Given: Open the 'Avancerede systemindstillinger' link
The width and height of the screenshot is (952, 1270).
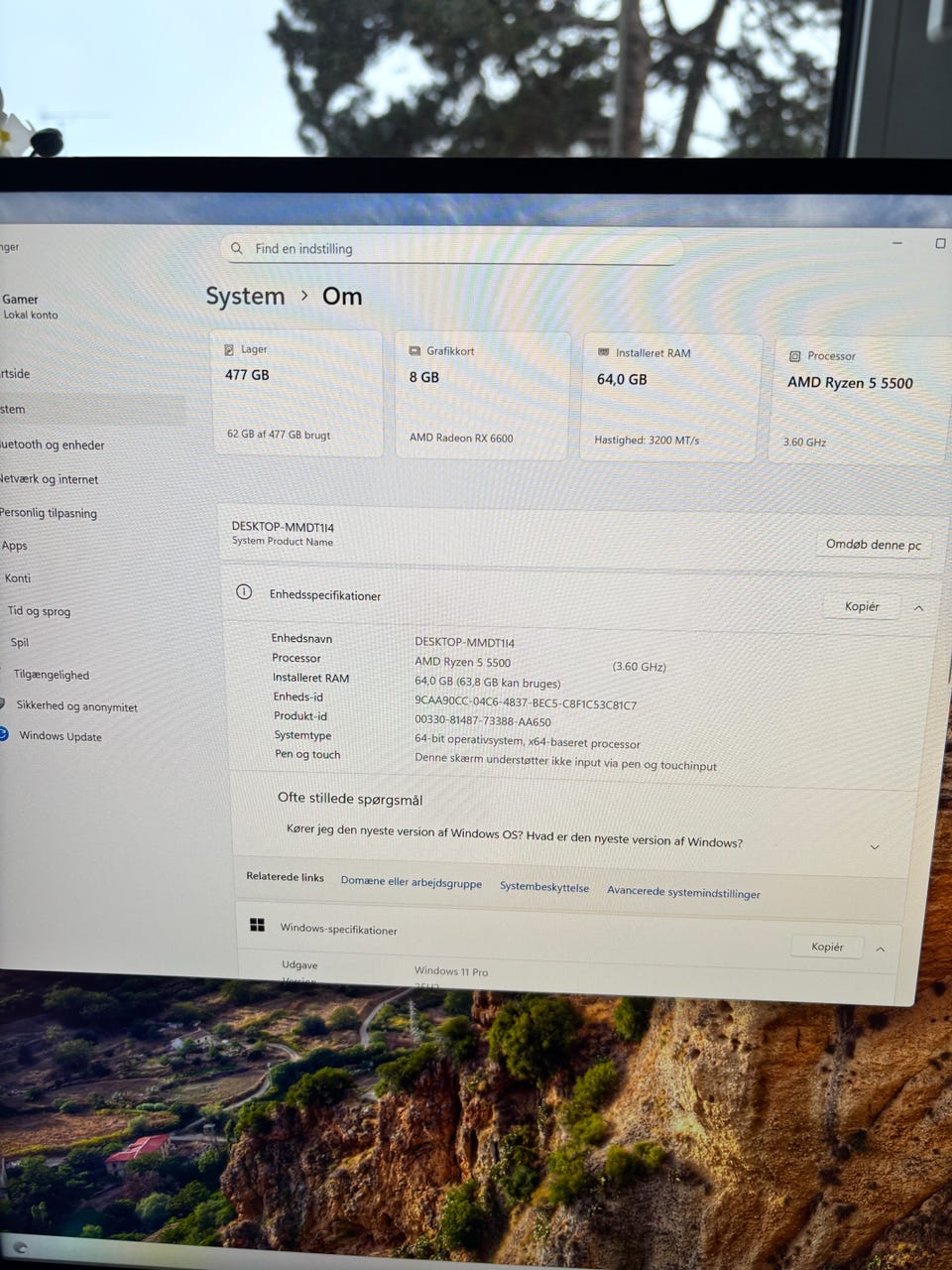Looking at the screenshot, I should tap(683, 892).
